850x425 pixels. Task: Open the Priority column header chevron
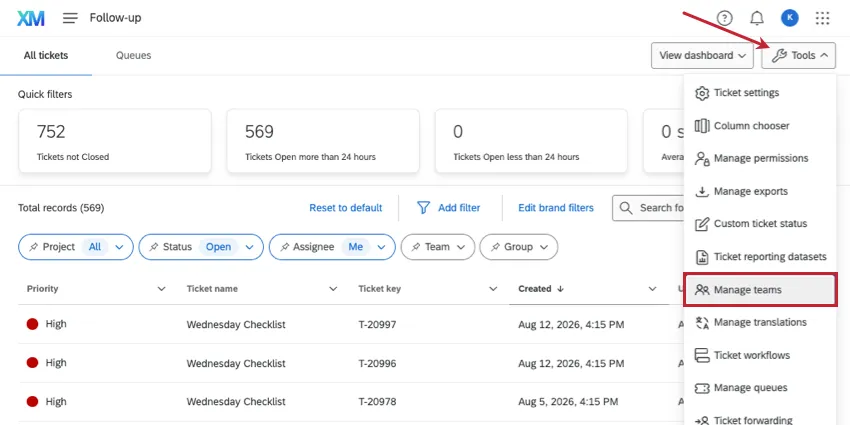tap(161, 289)
